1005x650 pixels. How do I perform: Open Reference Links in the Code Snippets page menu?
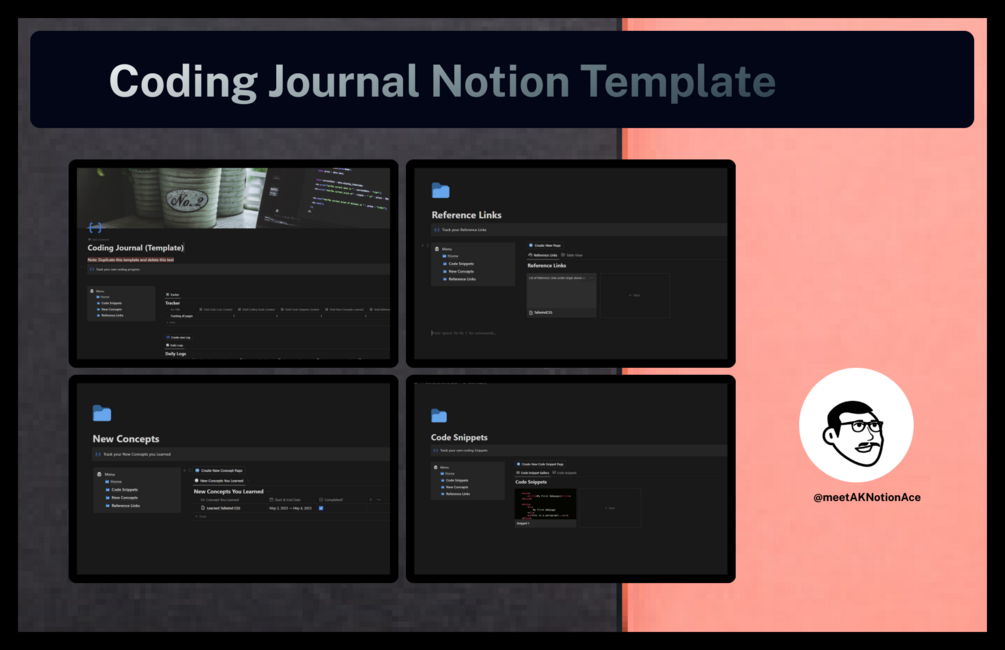coord(456,494)
